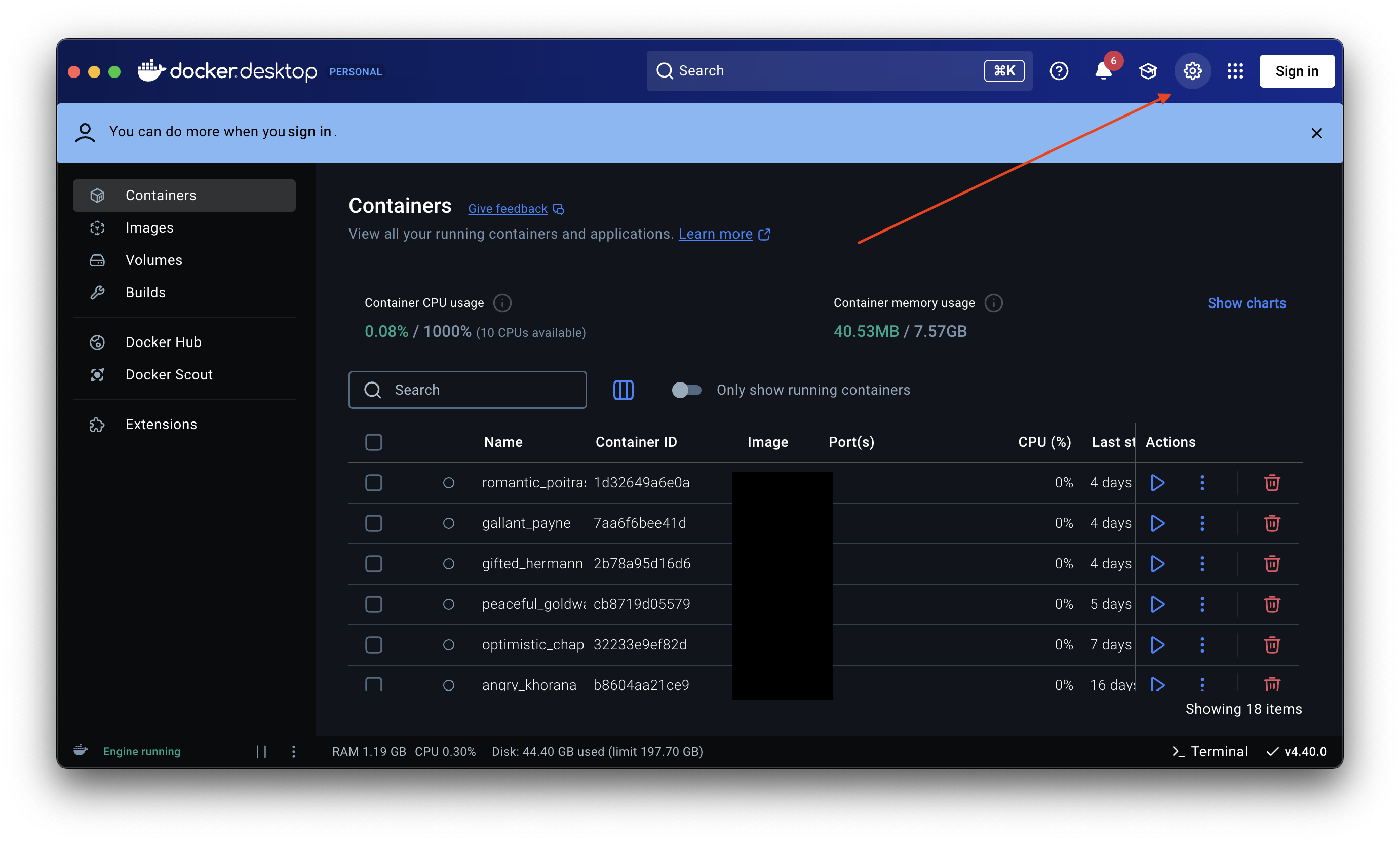Click the Sign in button

click(1296, 71)
